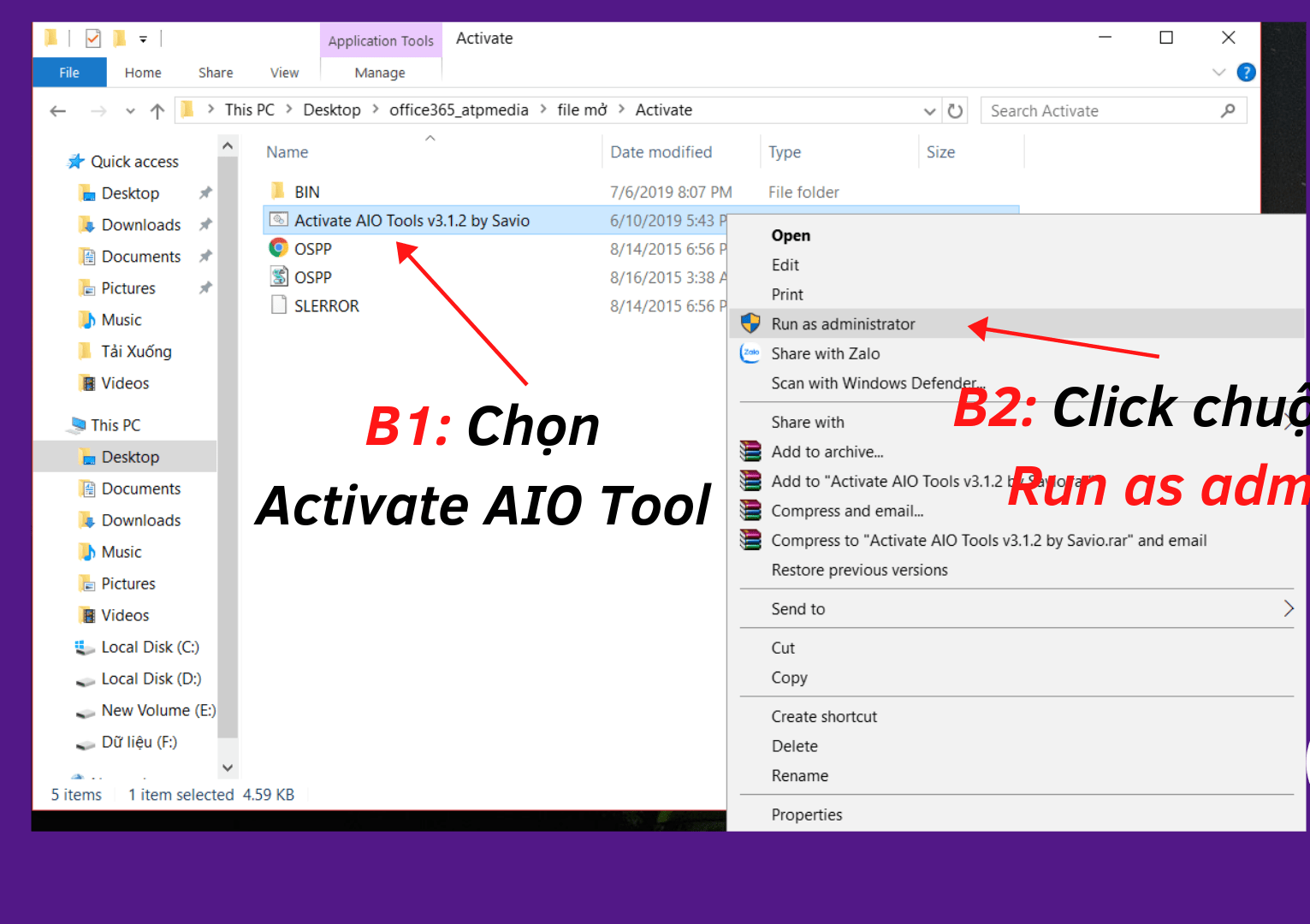Open the View ribbon tab
1310x924 pixels.
[284, 73]
